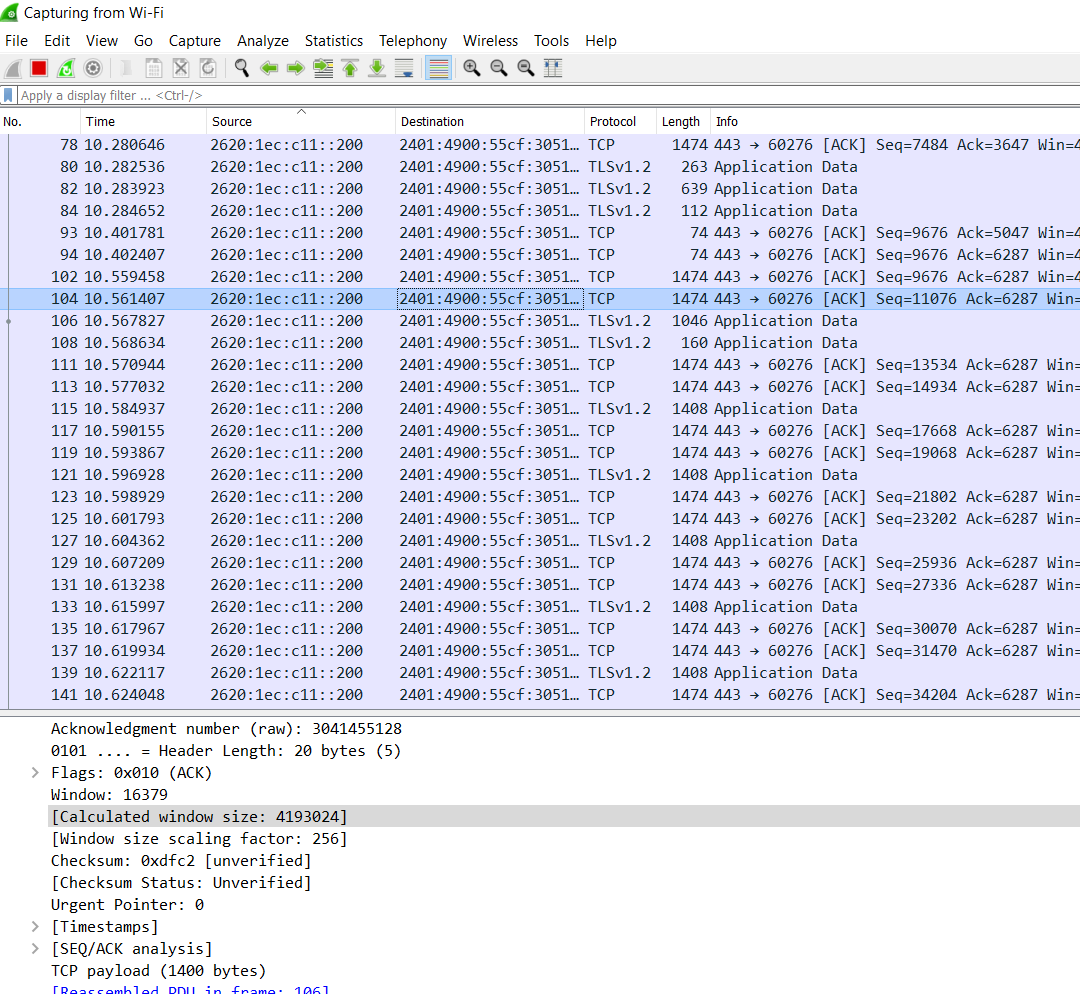Select the Calculated window size detail line
This screenshot has width=1080, height=994.
563,817
